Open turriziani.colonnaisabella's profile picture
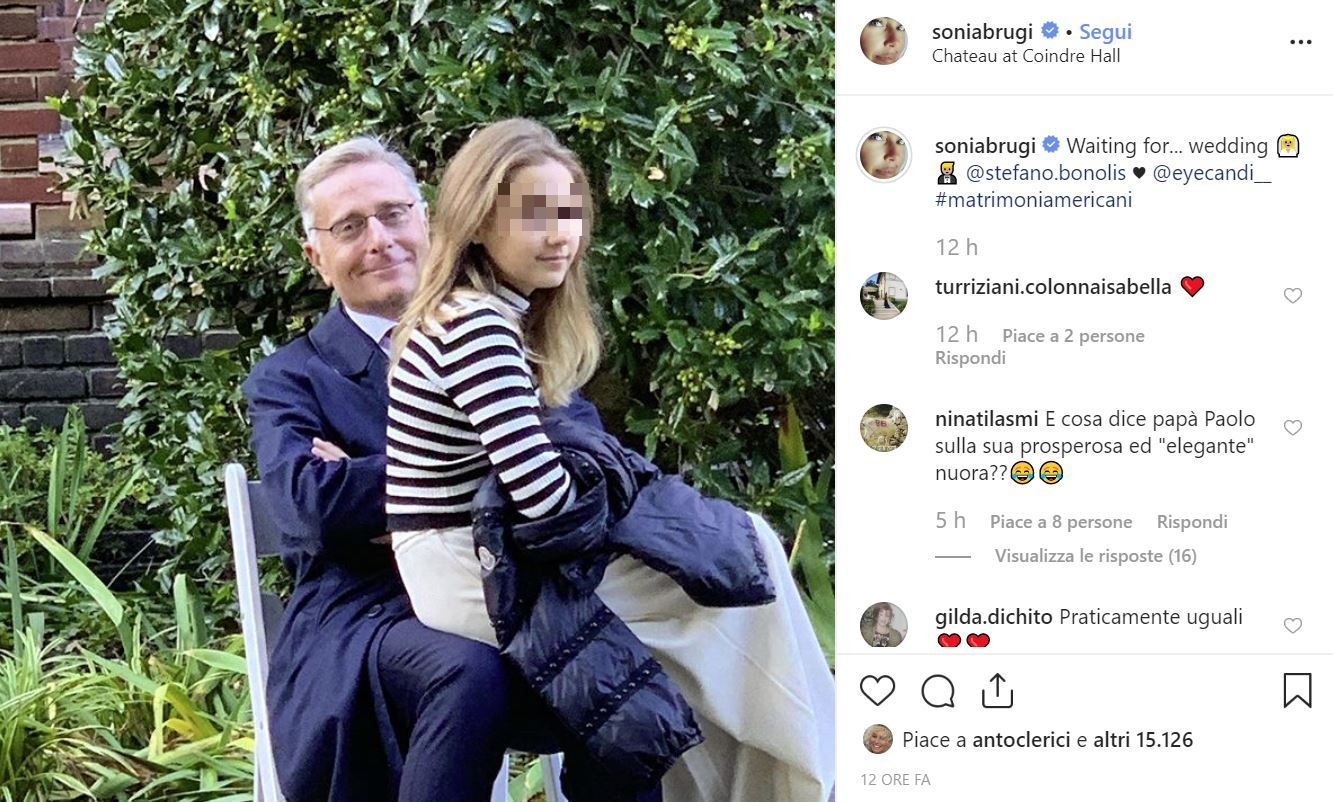This screenshot has height=802, width=1333. point(884,296)
